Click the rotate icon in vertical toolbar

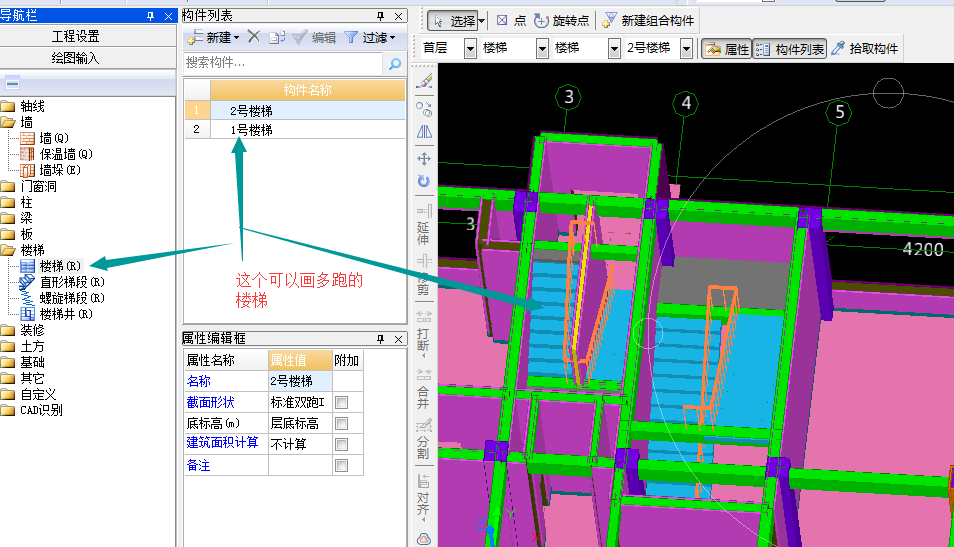tap(424, 181)
